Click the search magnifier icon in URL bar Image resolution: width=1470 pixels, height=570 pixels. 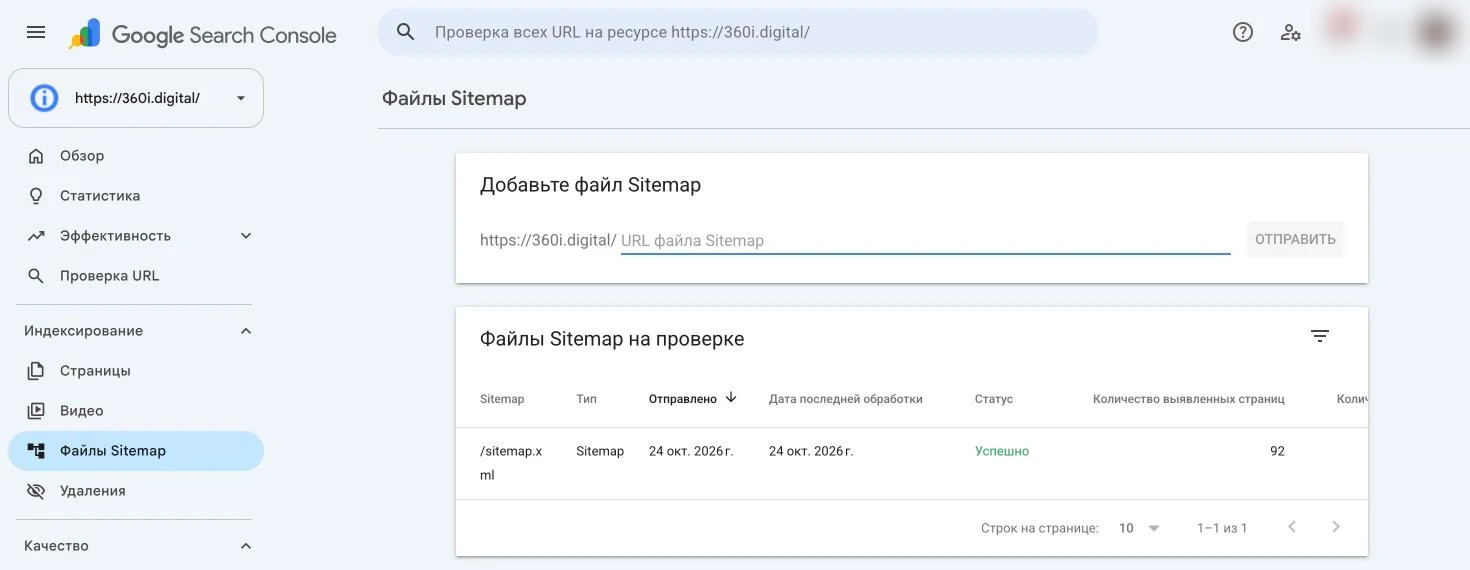click(x=405, y=32)
